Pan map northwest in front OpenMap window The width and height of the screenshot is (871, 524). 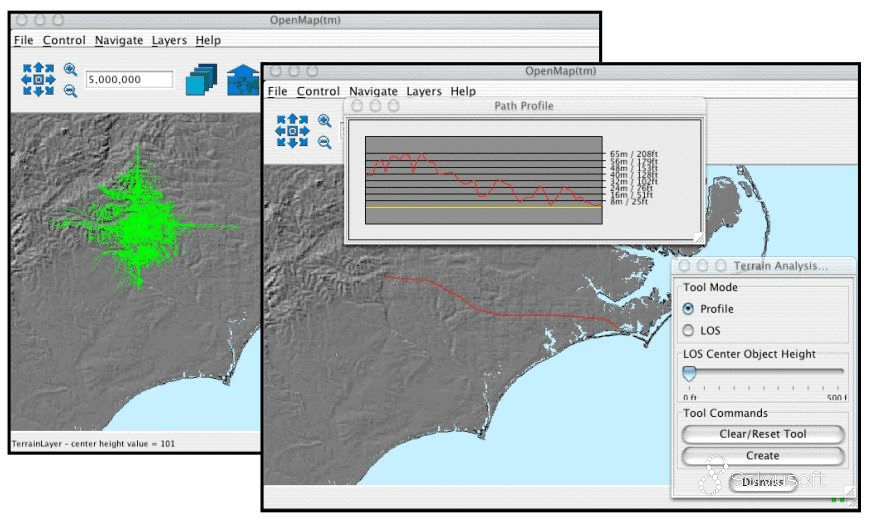281,119
